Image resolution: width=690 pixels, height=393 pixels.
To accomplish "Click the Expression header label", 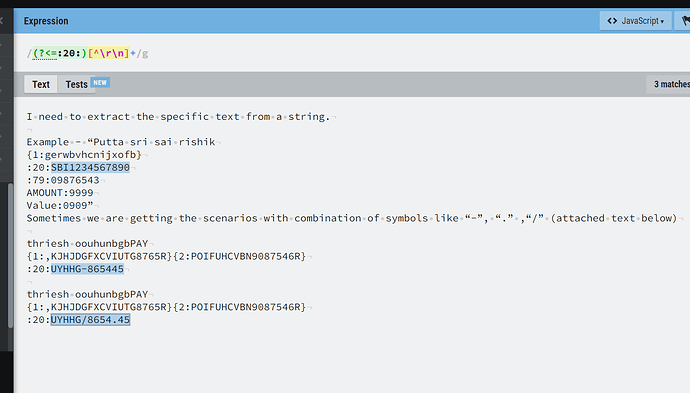I will tap(46, 21).
